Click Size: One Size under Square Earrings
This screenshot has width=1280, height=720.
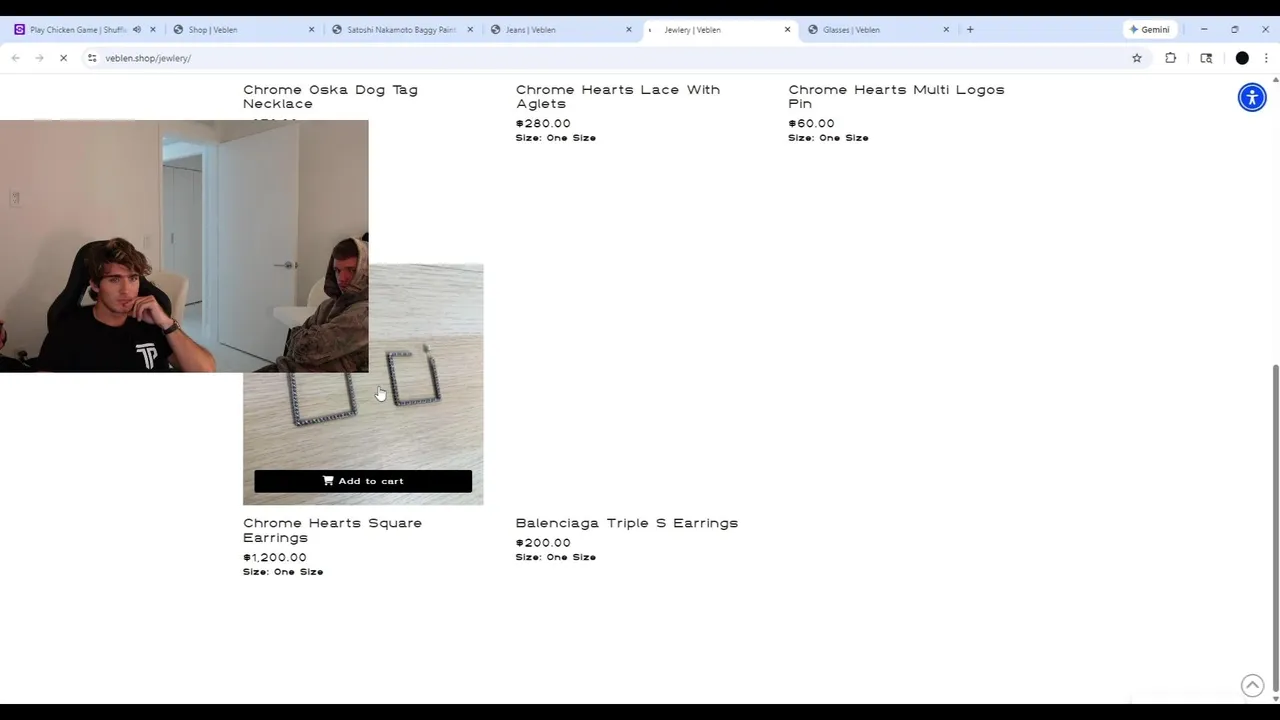click(x=283, y=572)
